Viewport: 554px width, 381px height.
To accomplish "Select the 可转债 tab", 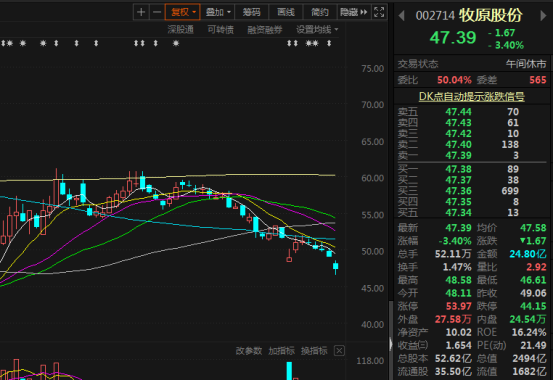I will 220,30.
